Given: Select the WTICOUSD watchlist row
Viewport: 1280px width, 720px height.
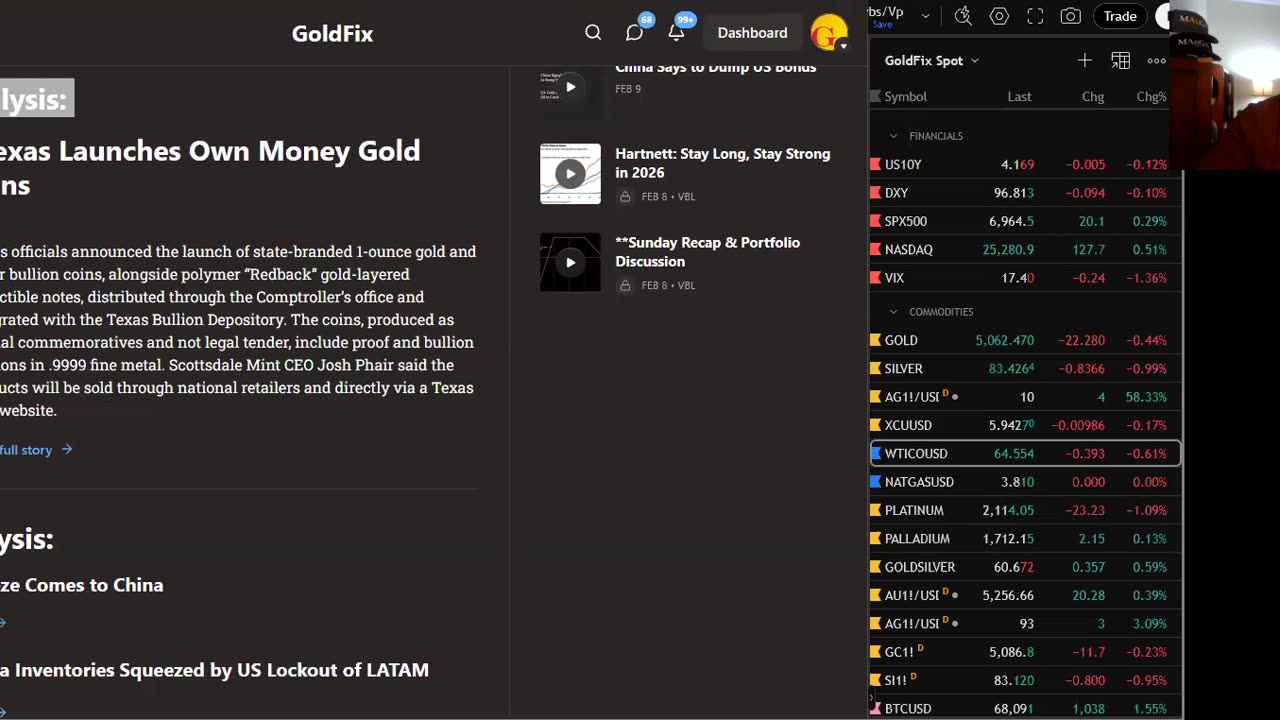Looking at the screenshot, I should [x=1025, y=454].
